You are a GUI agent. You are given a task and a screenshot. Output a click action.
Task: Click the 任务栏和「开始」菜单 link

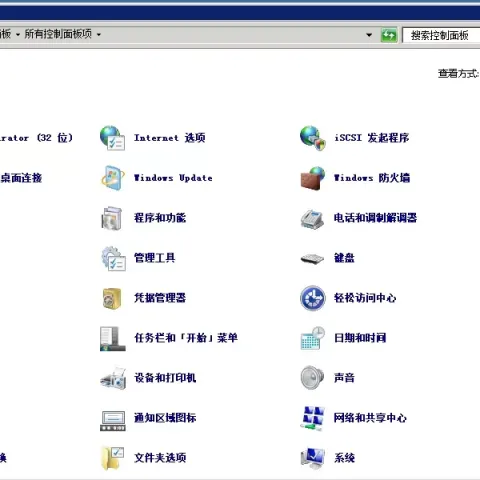[x=186, y=338]
